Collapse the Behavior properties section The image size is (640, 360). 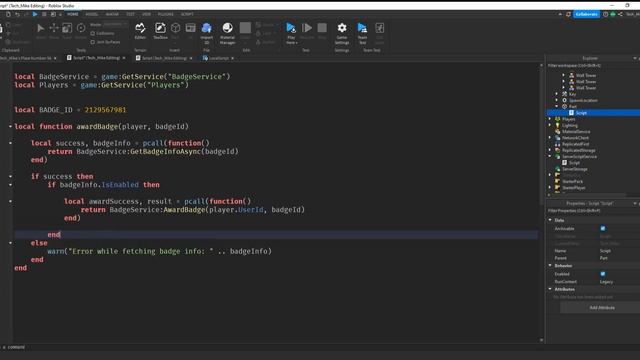550,266
